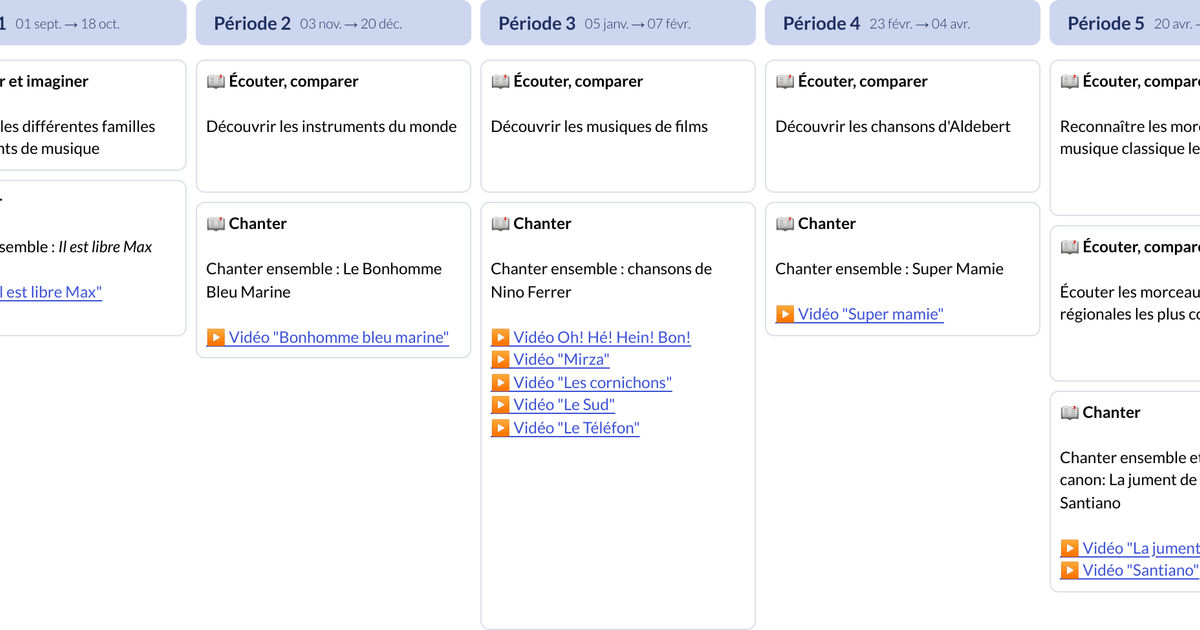Screen dimensions: 1200x630
Task: Select the Période 5 column header
Action: pyautogui.click(x=1125, y=23)
